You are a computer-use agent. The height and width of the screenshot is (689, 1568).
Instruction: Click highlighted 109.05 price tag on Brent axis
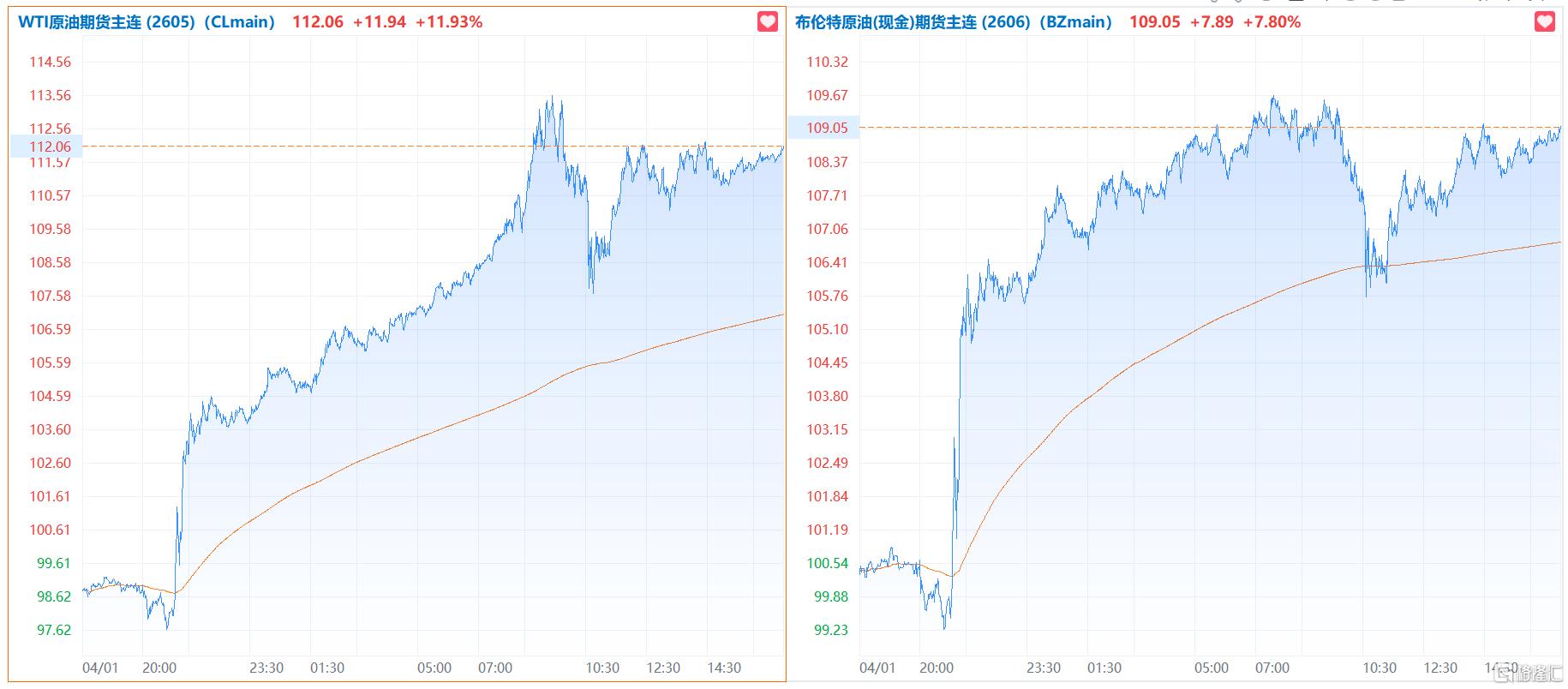point(827,128)
